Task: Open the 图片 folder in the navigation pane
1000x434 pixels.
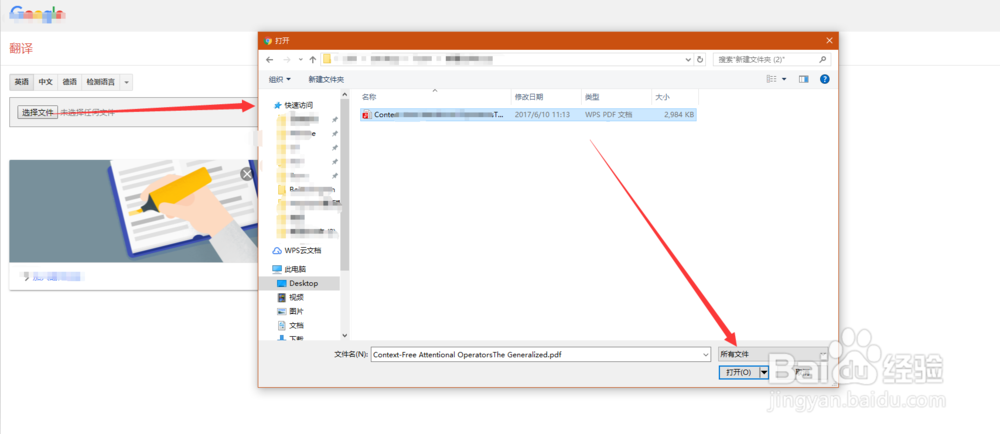Action: point(297,312)
